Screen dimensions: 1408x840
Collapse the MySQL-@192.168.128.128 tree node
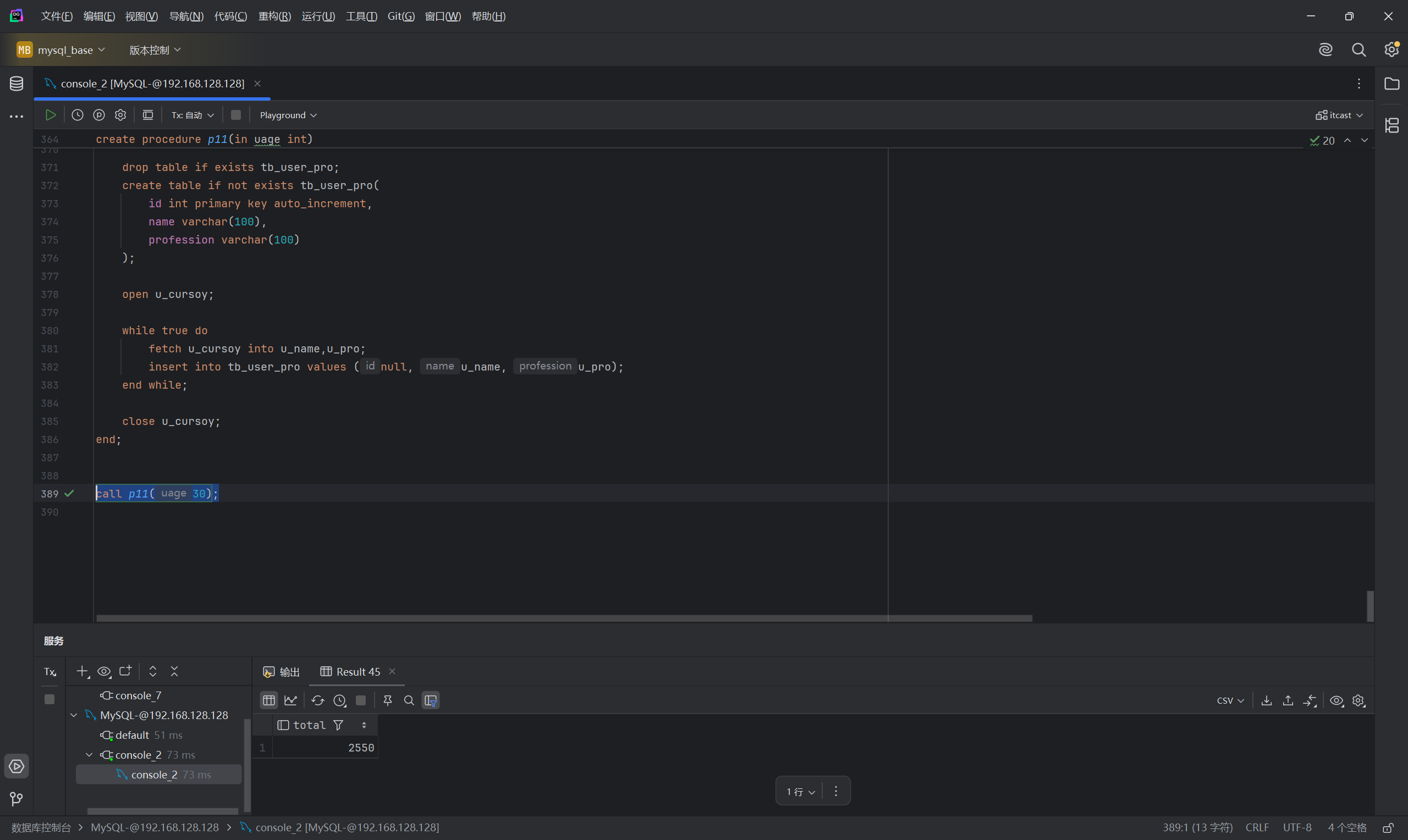coord(74,715)
